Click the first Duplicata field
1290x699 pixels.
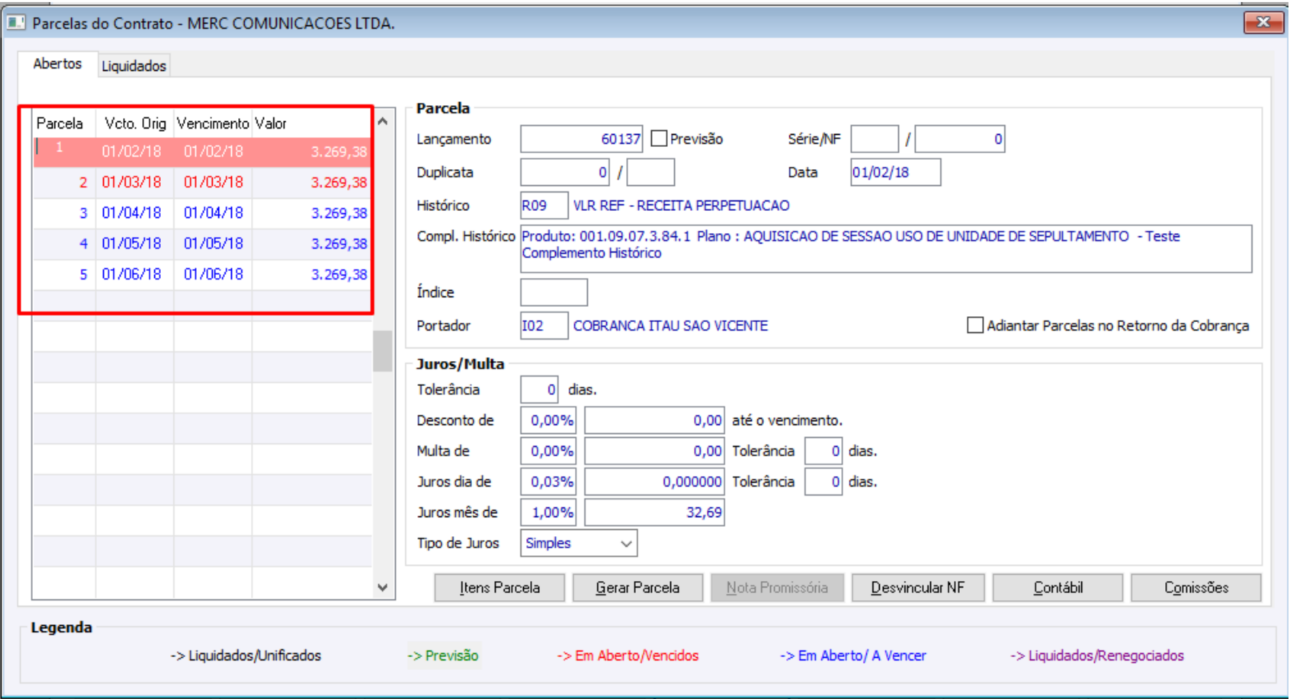(566, 172)
